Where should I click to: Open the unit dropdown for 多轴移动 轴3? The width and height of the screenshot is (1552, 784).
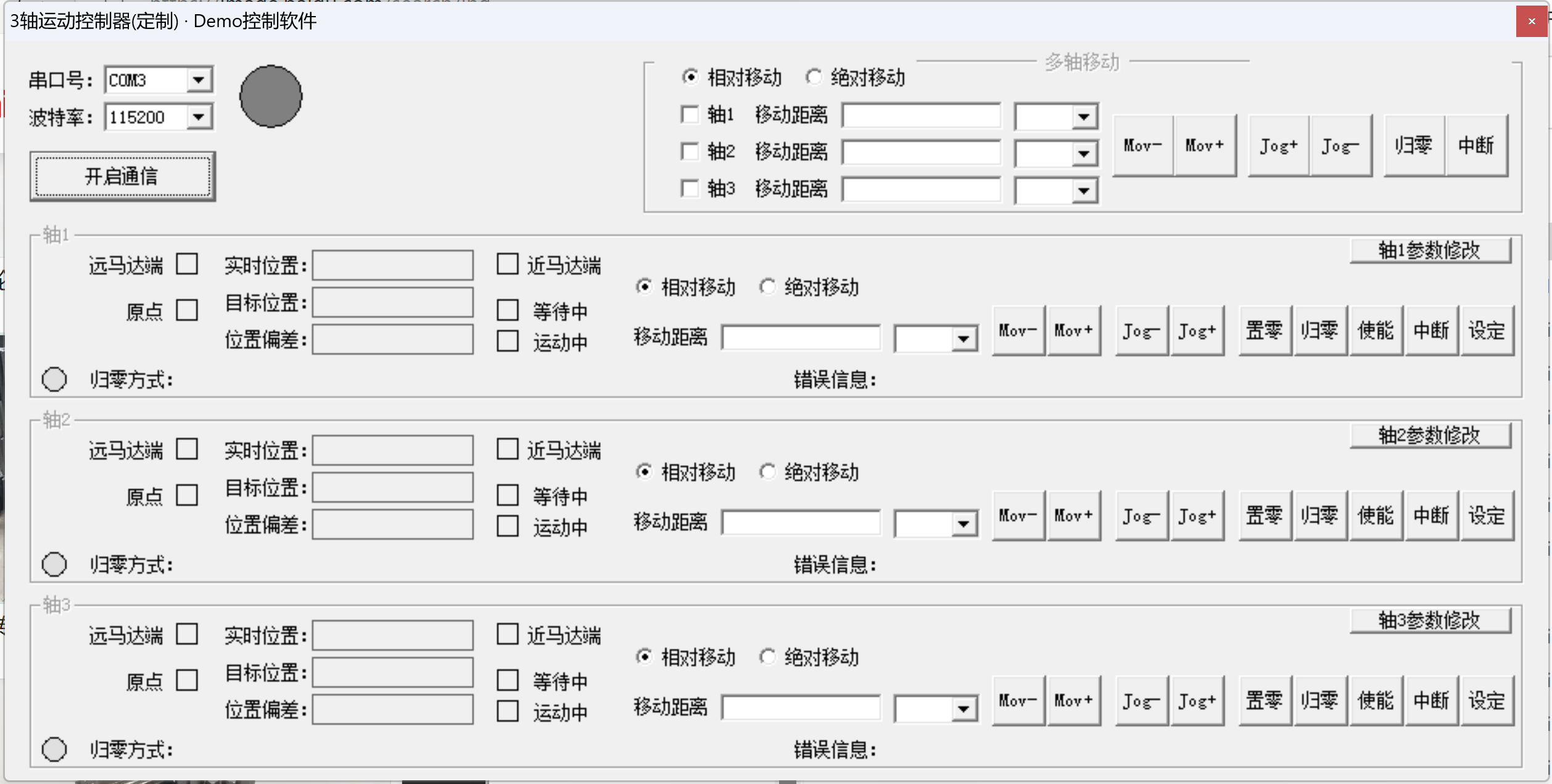[x=1084, y=191]
